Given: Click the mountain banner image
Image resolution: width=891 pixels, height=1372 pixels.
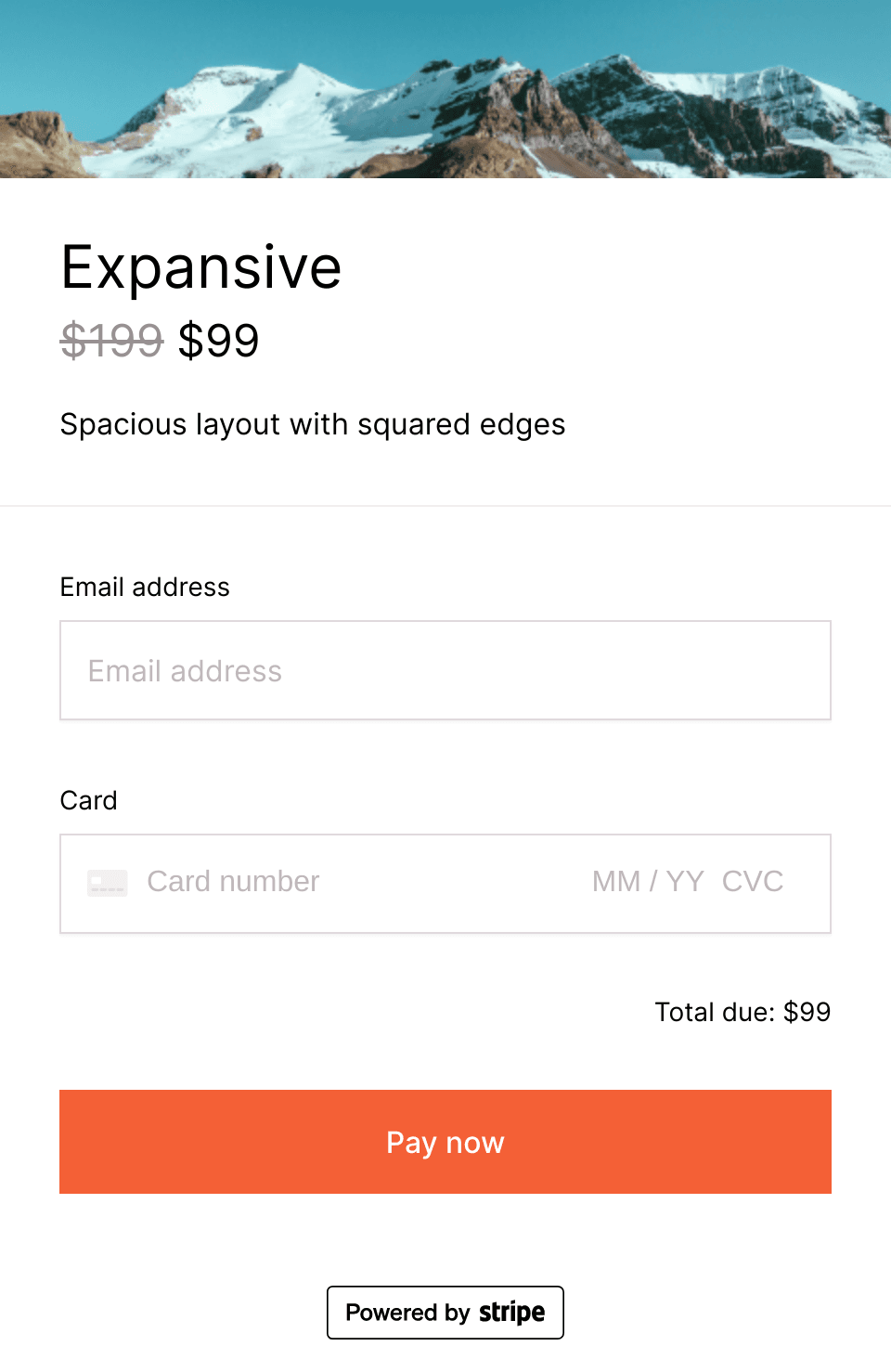Looking at the screenshot, I should 445,89.
